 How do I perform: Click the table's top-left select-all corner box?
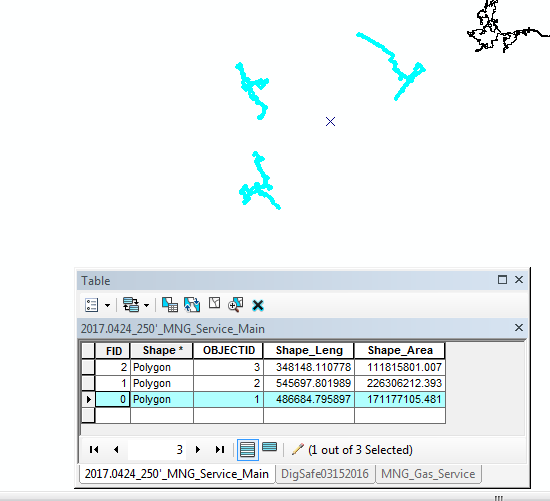tap(88, 350)
